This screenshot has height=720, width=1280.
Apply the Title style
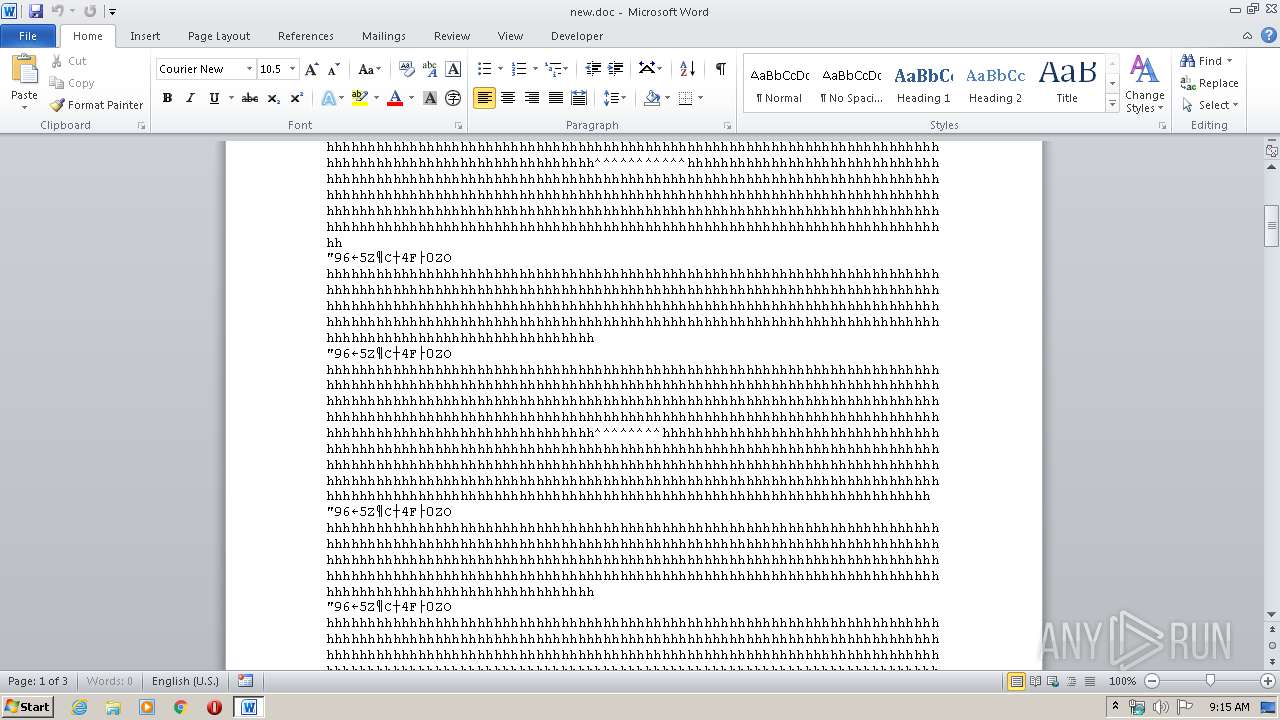pos(1067,83)
